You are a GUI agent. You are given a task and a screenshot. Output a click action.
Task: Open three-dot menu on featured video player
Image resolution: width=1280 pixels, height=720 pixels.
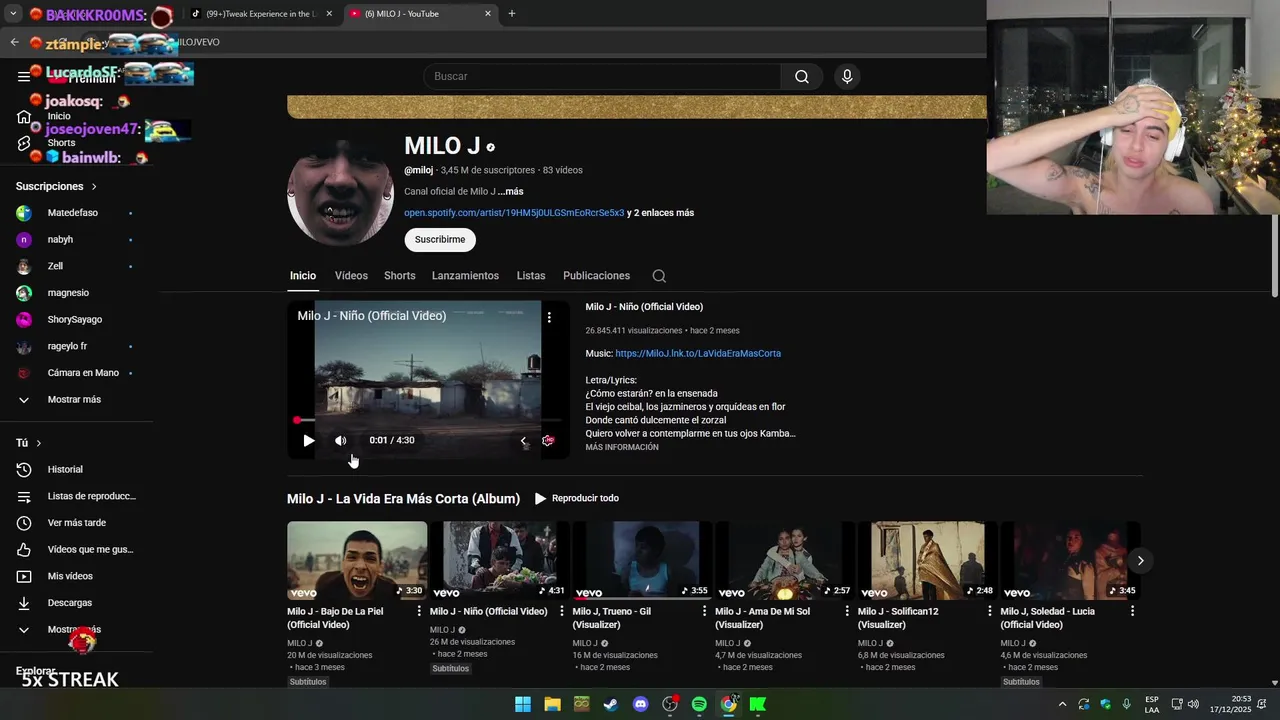click(549, 317)
